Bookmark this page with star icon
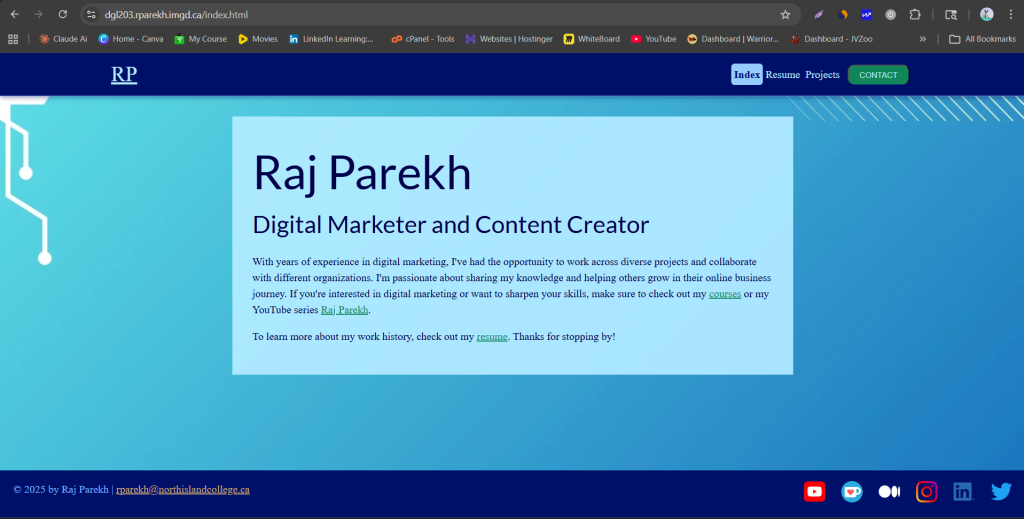This screenshot has height=519, width=1024. tap(785, 15)
